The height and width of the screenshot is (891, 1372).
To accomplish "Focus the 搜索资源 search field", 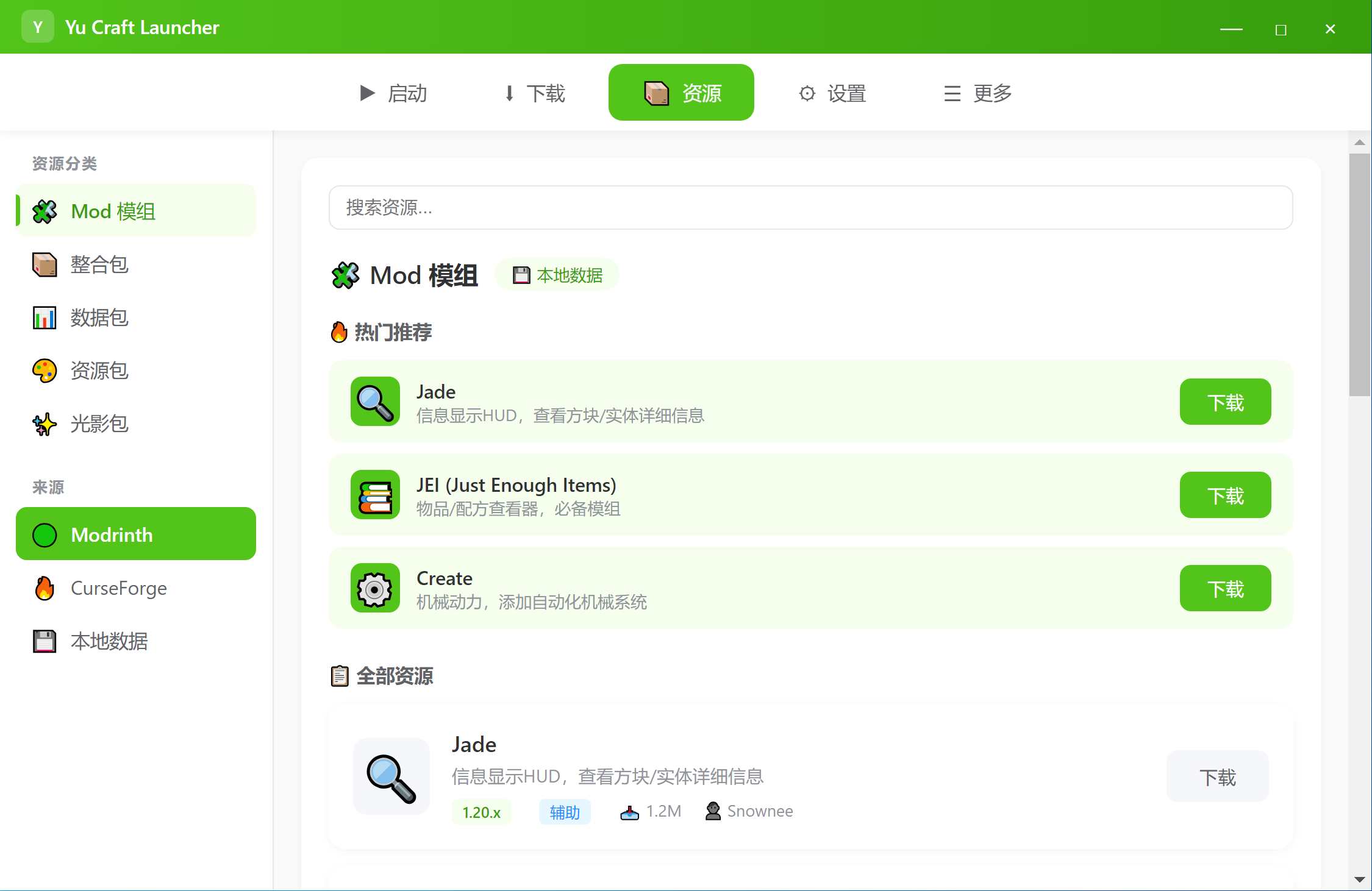I will tap(810, 208).
